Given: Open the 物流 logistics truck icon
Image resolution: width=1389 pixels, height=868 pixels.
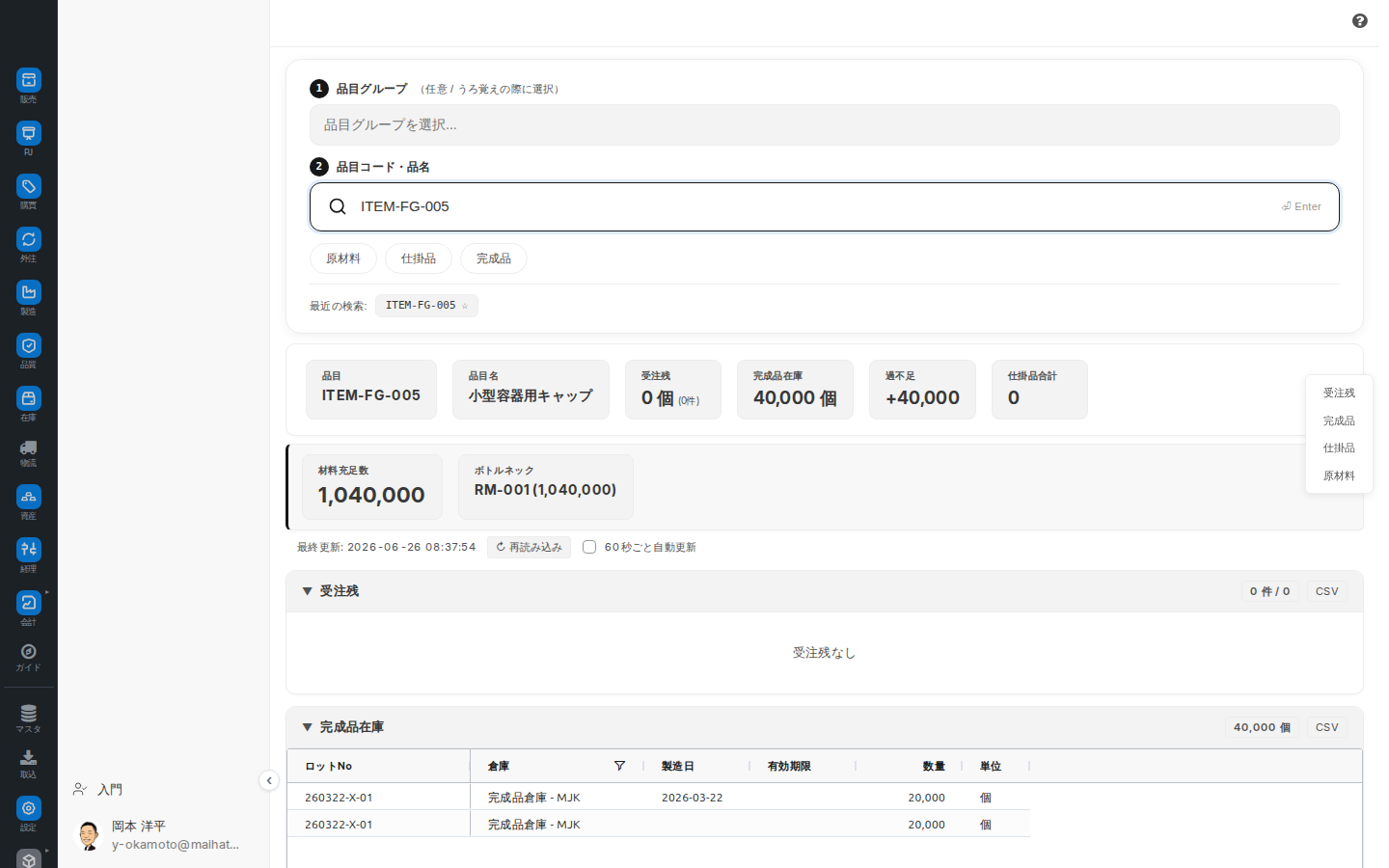Looking at the screenshot, I should click(x=29, y=448).
